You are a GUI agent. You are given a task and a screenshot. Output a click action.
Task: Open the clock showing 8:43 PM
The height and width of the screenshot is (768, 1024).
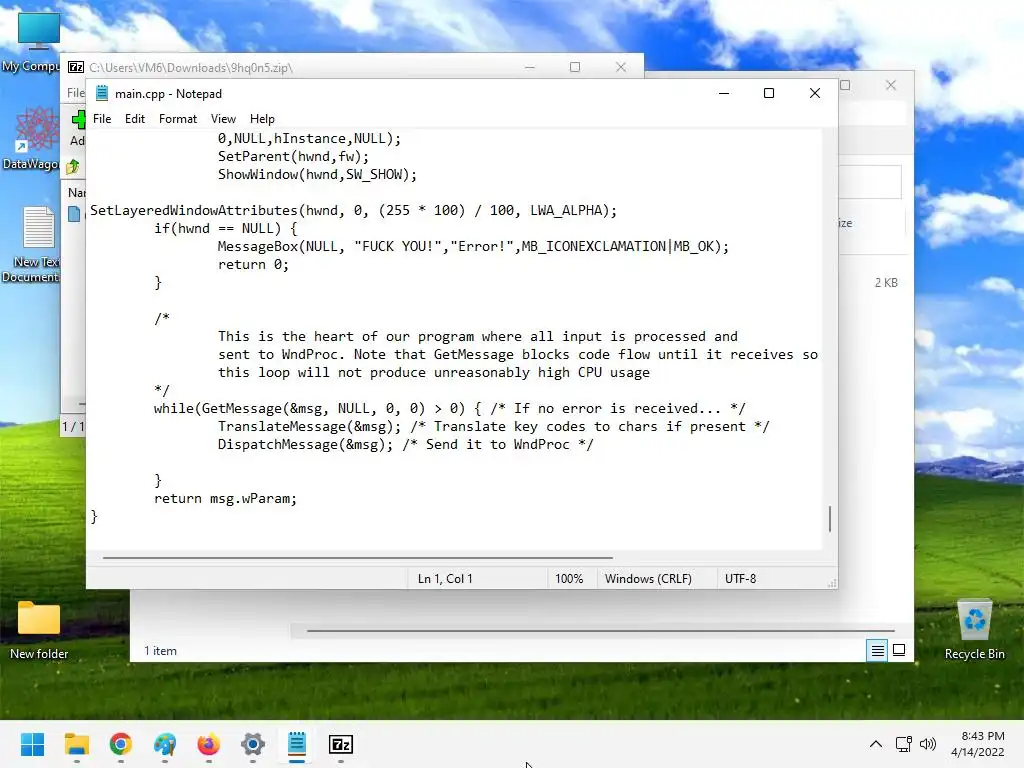[978, 744]
